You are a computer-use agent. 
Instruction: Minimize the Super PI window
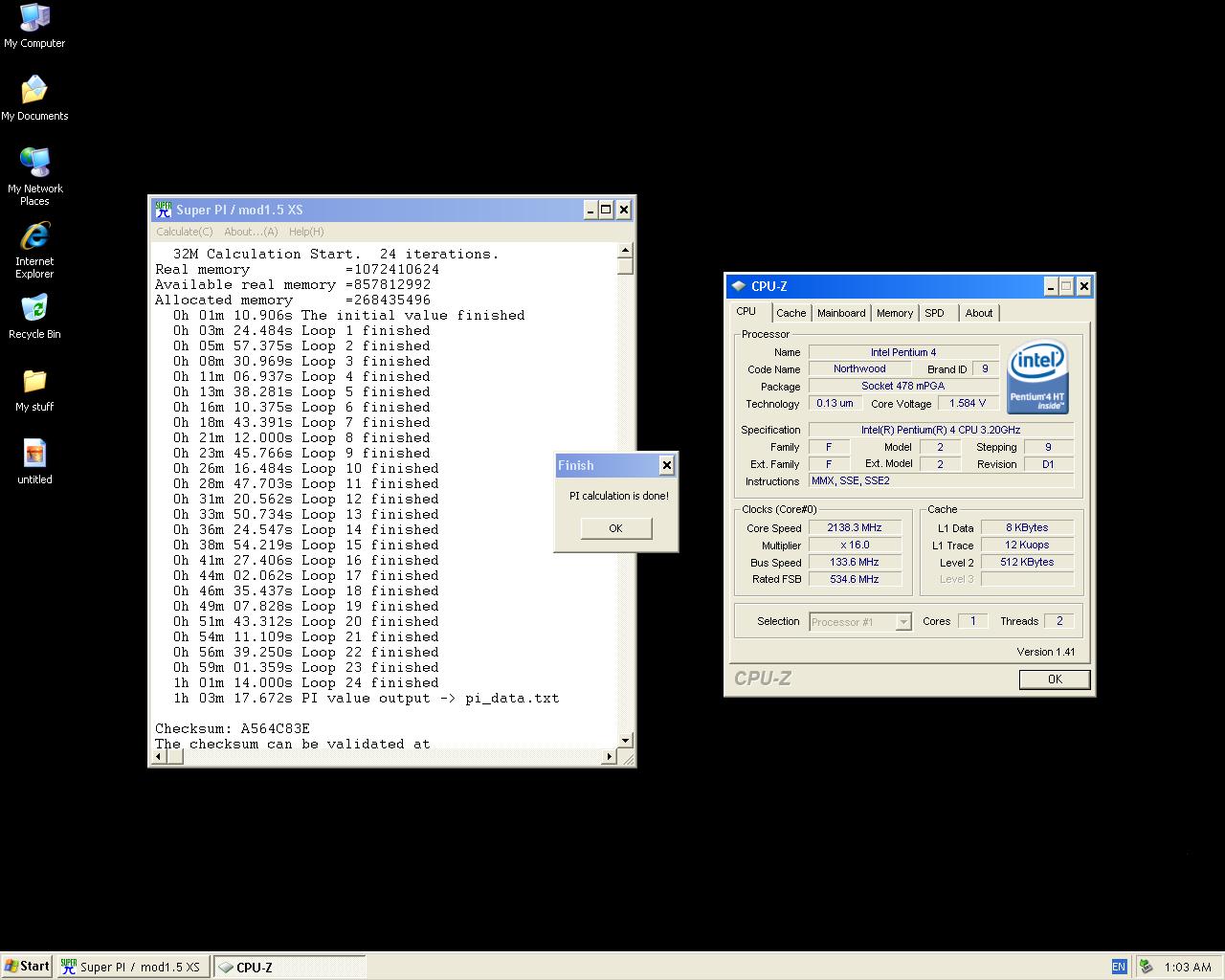point(590,210)
